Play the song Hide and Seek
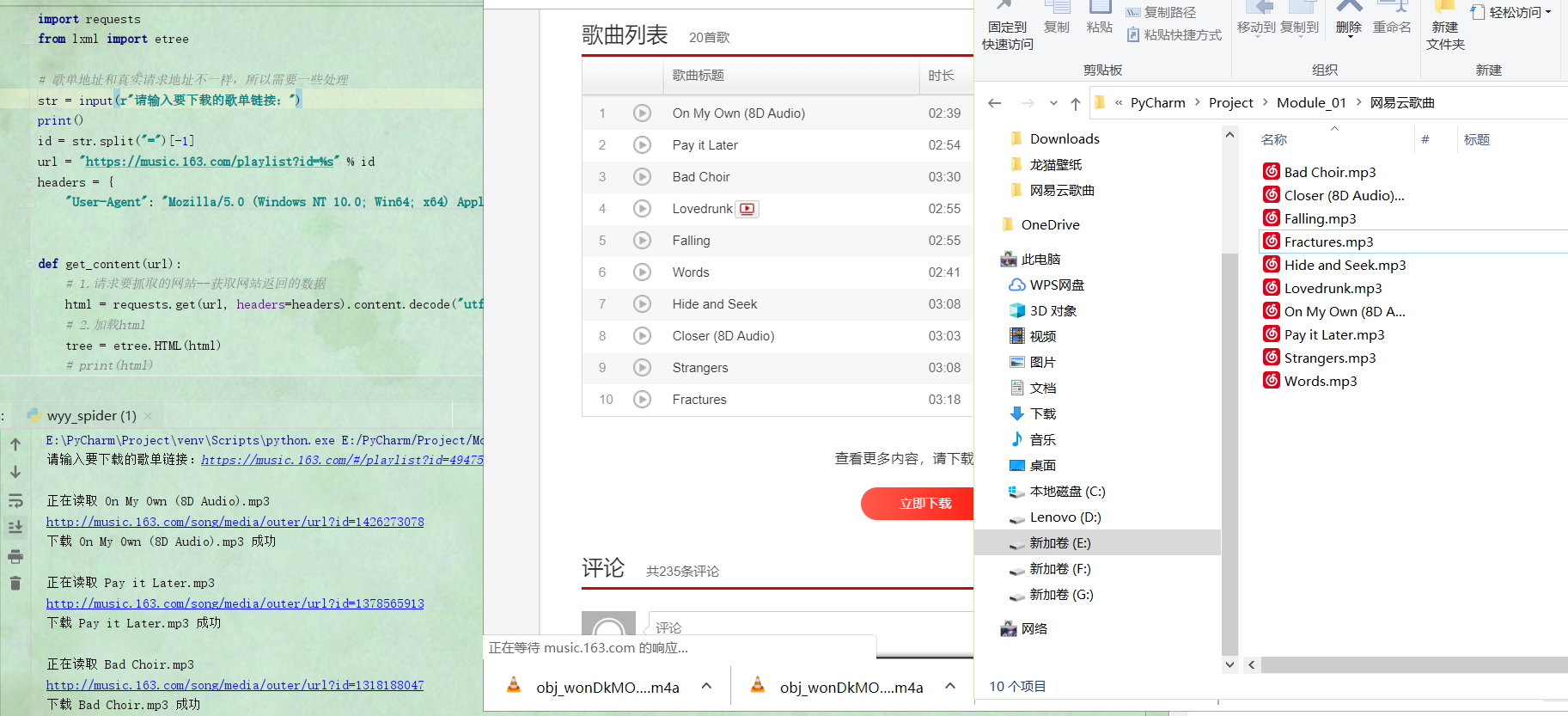The width and height of the screenshot is (1568, 716). (642, 304)
